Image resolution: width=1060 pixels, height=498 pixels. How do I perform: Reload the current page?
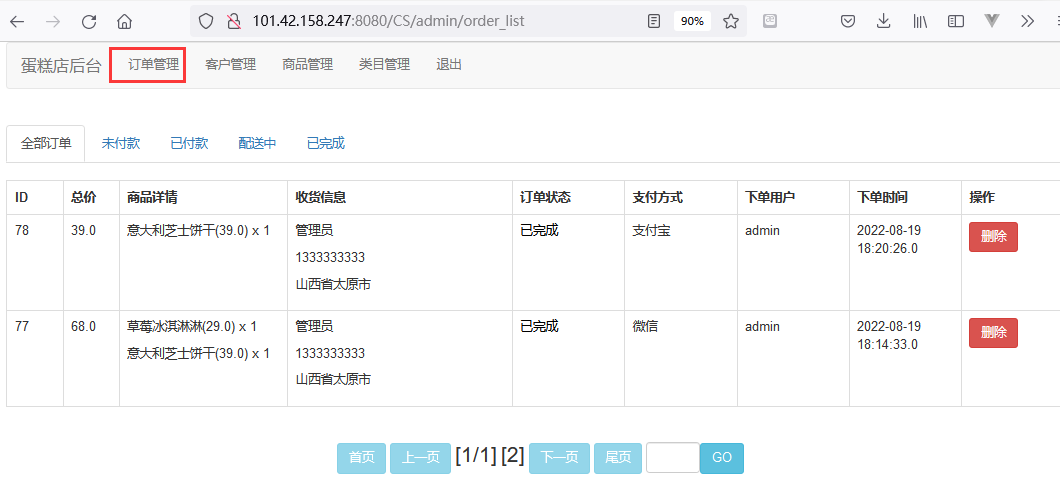coord(89,21)
